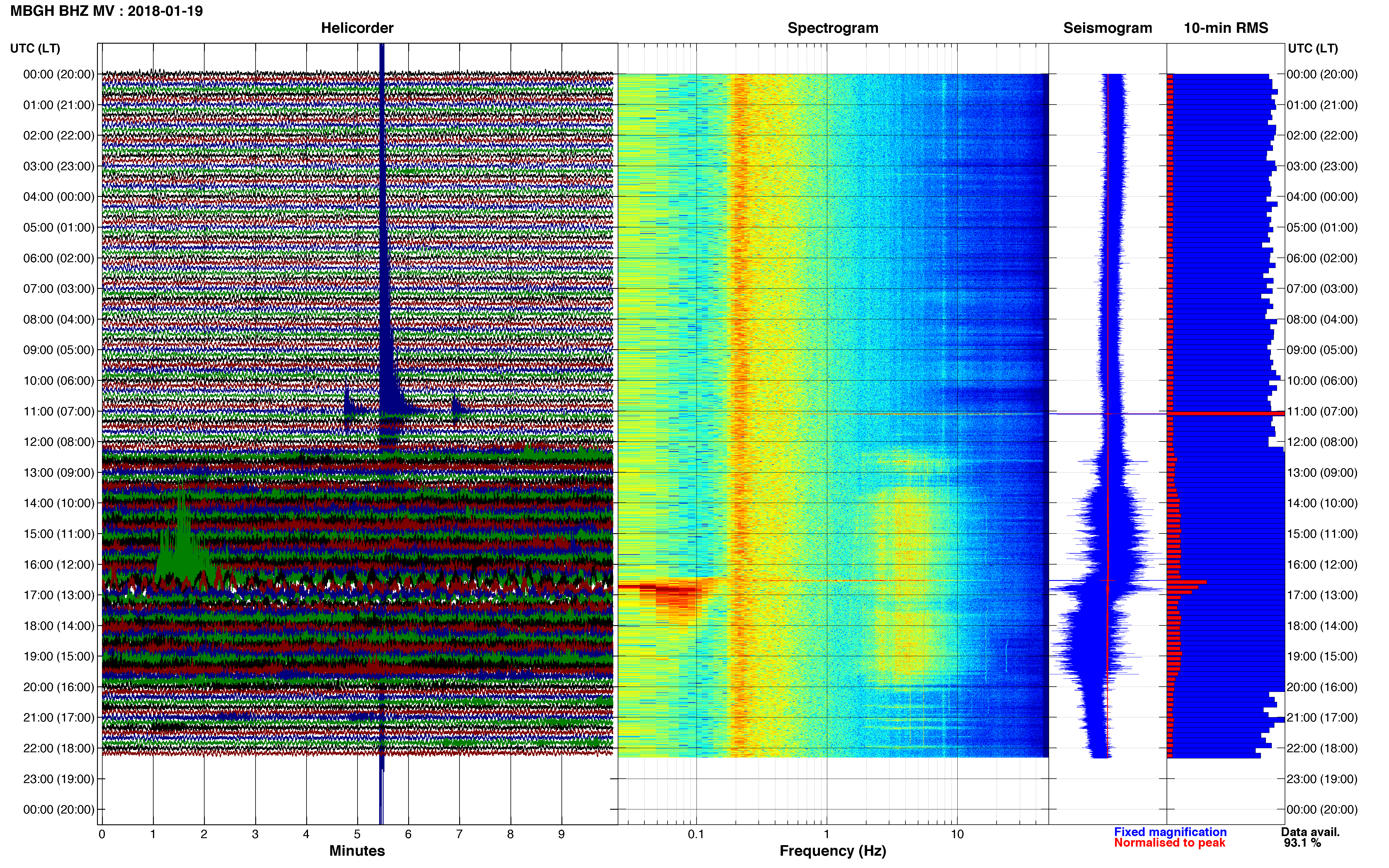
Task: Click the left '11:00 (07:00)' time label
Action: (x=59, y=412)
